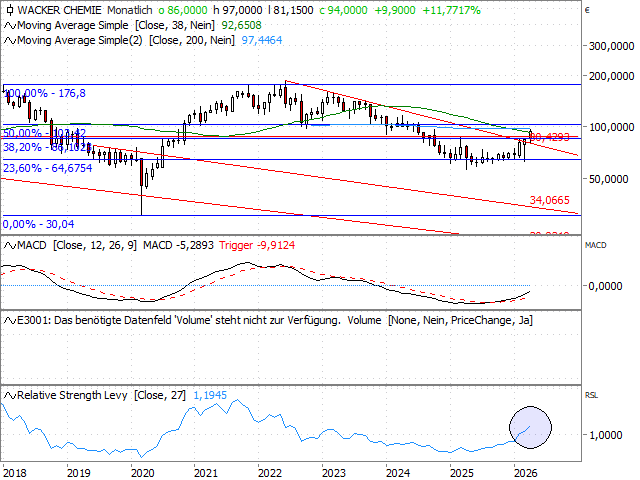Click the close value c 94,0000

343,10
